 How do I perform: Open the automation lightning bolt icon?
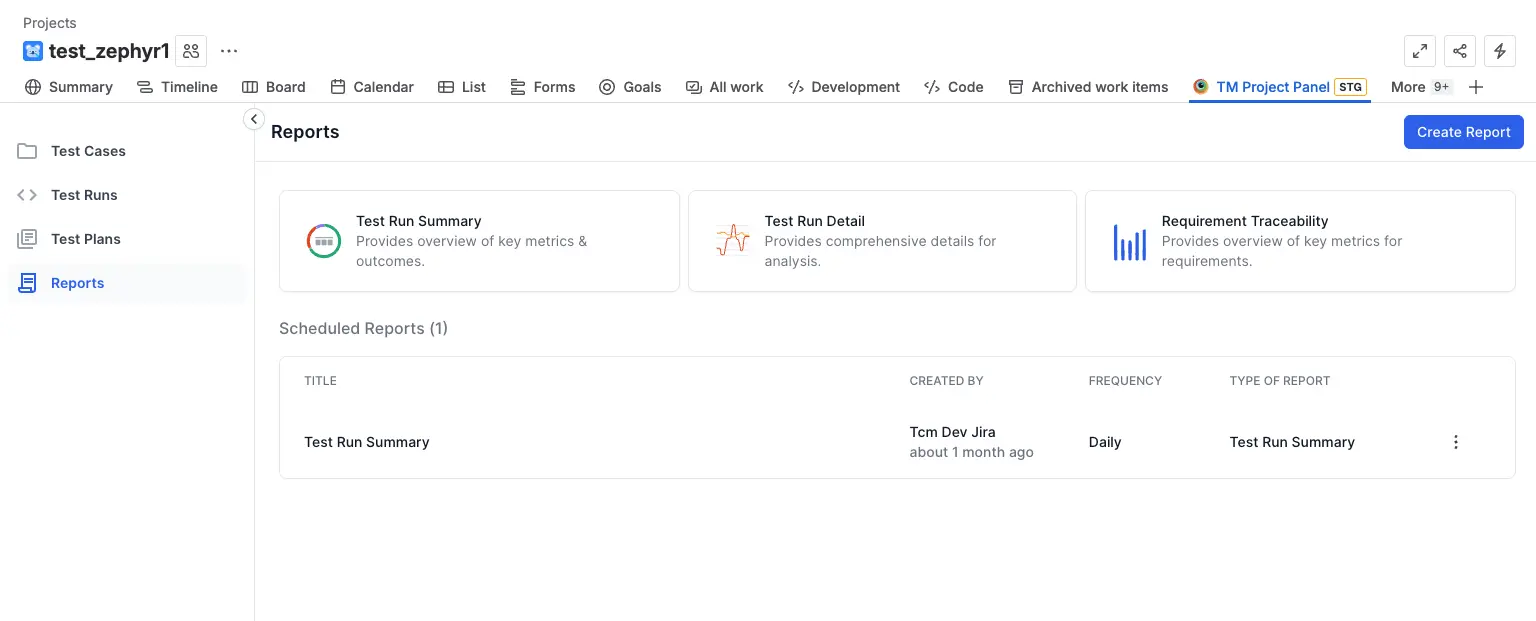[1499, 51]
